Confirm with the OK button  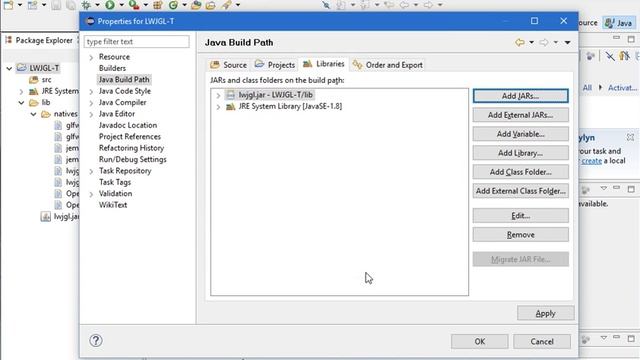point(480,341)
